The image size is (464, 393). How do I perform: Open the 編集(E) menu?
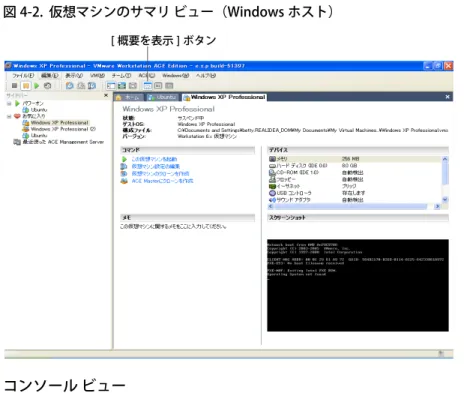50,76
